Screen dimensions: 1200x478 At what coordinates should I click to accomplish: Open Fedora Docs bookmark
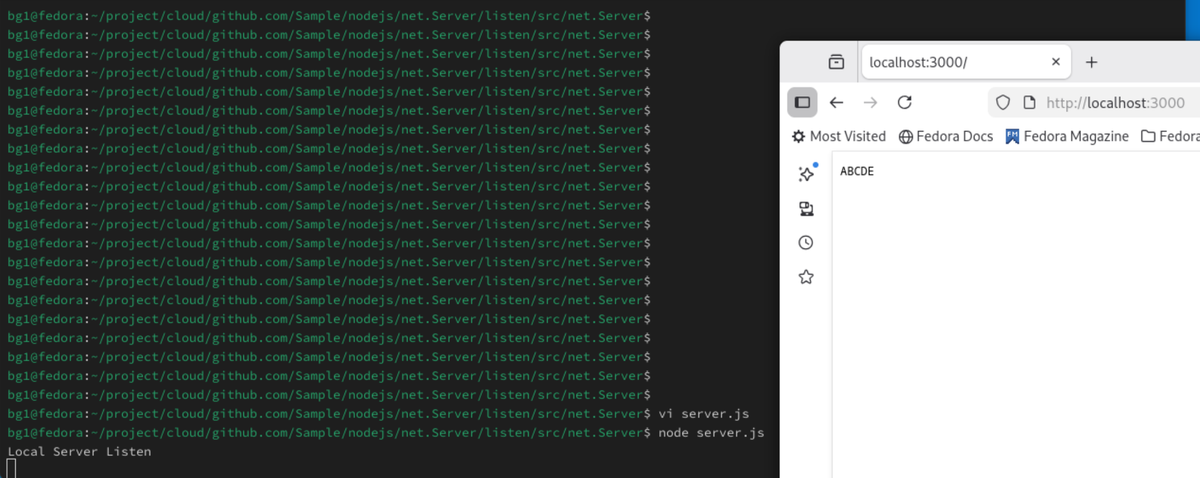pyautogui.click(x=945, y=136)
